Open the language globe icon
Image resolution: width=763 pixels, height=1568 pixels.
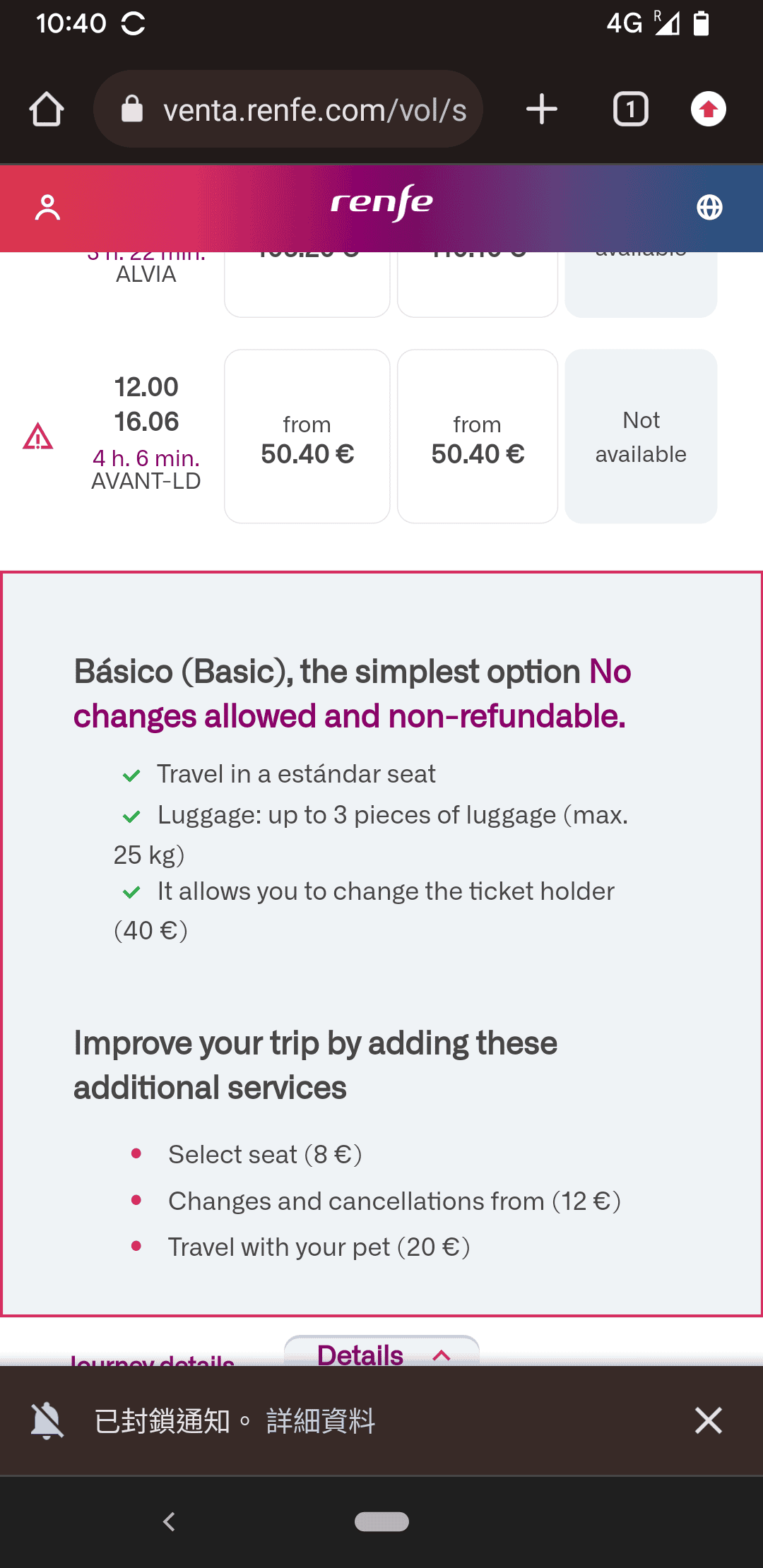709,208
